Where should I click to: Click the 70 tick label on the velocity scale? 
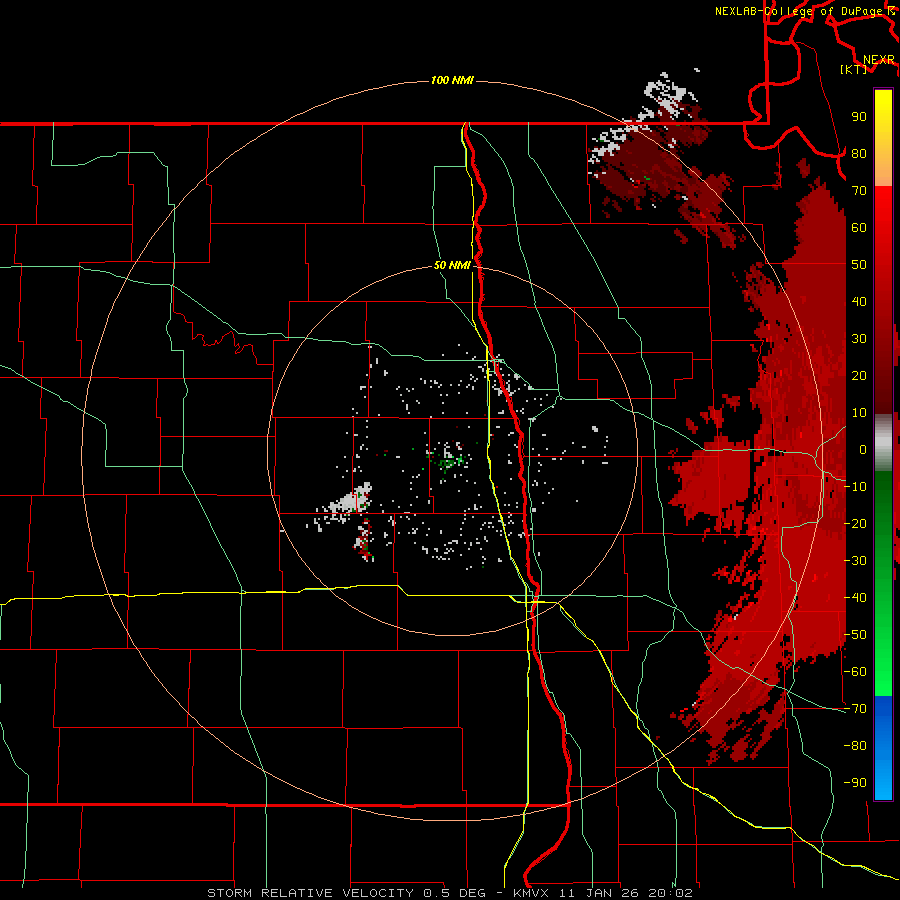coord(859,191)
